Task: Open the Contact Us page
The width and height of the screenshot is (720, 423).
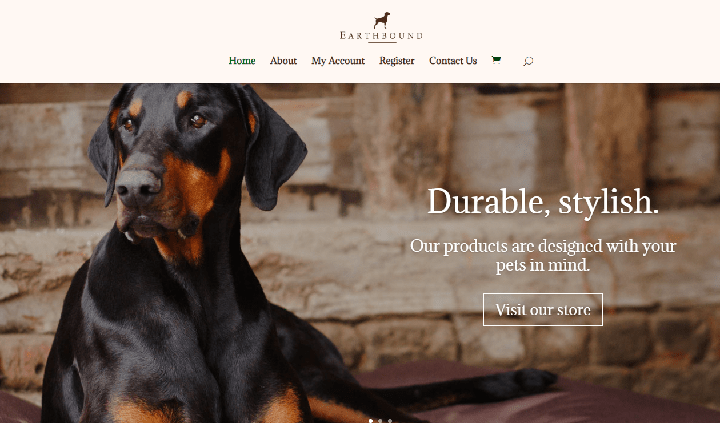Action: click(x=453, y=61)
